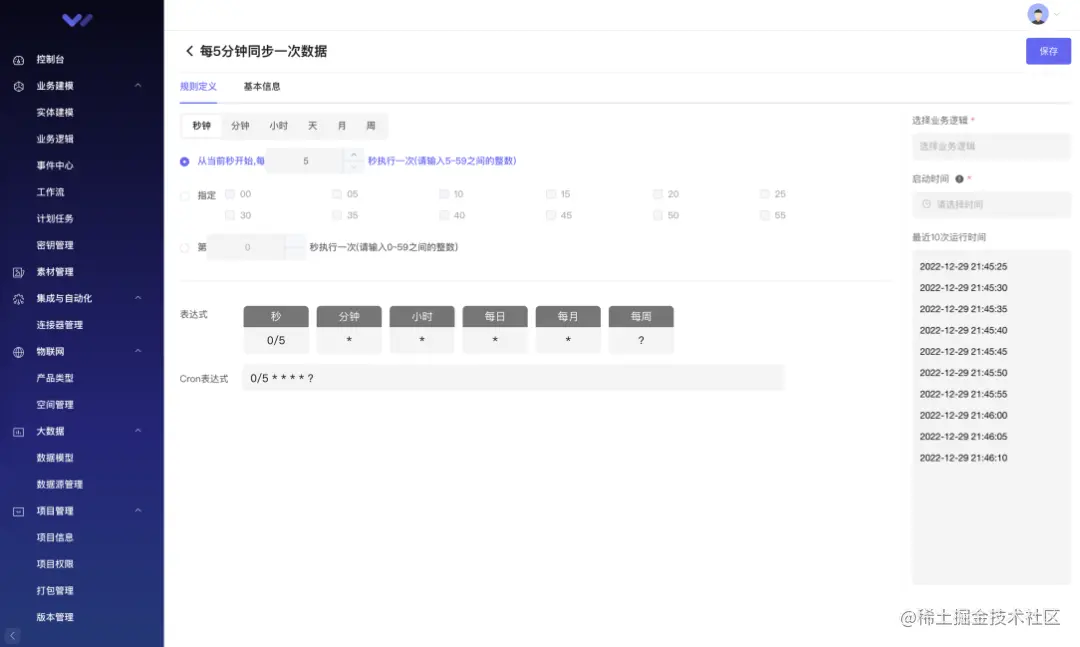This screenshot has height=647, width=1080.
Task: Select the 第 N 秒执行一次 radio option
Action: [x=185, y=247]
